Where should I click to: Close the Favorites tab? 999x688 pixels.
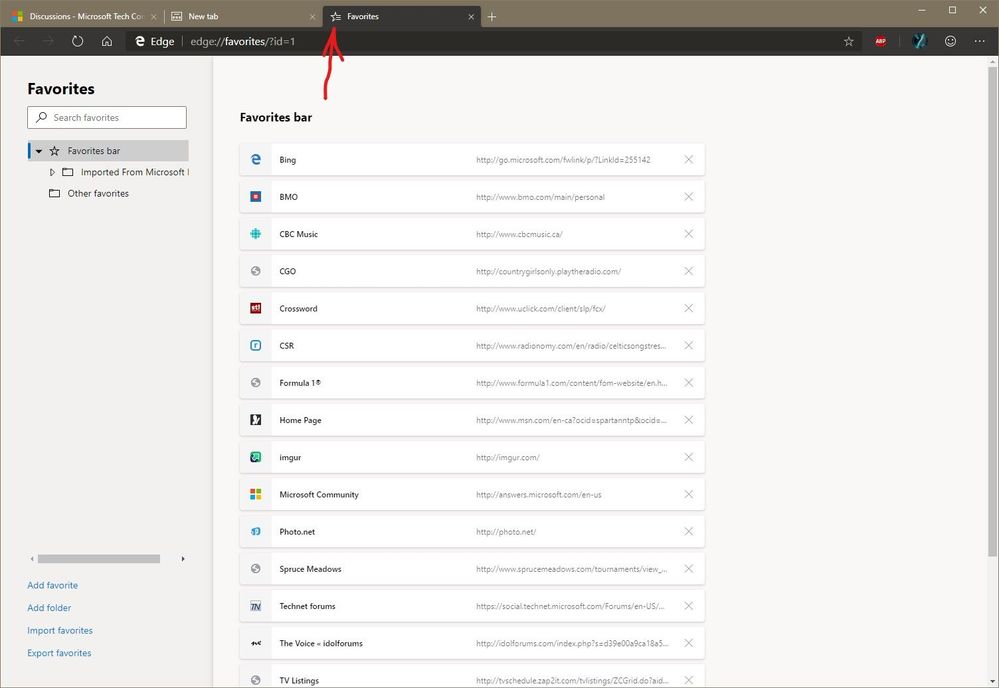tap(471, 17)
